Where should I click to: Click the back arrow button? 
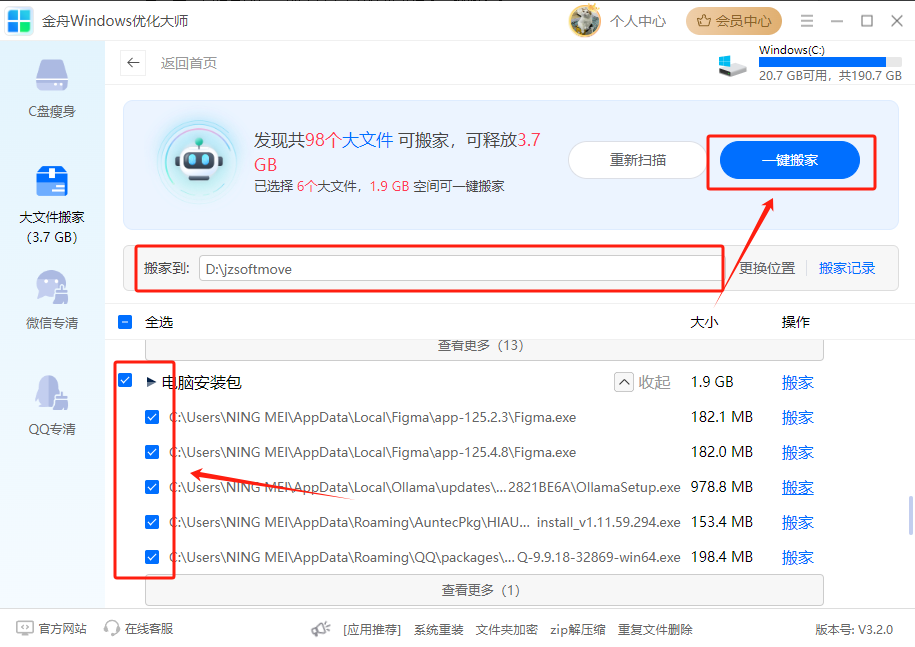coord(133,62)
